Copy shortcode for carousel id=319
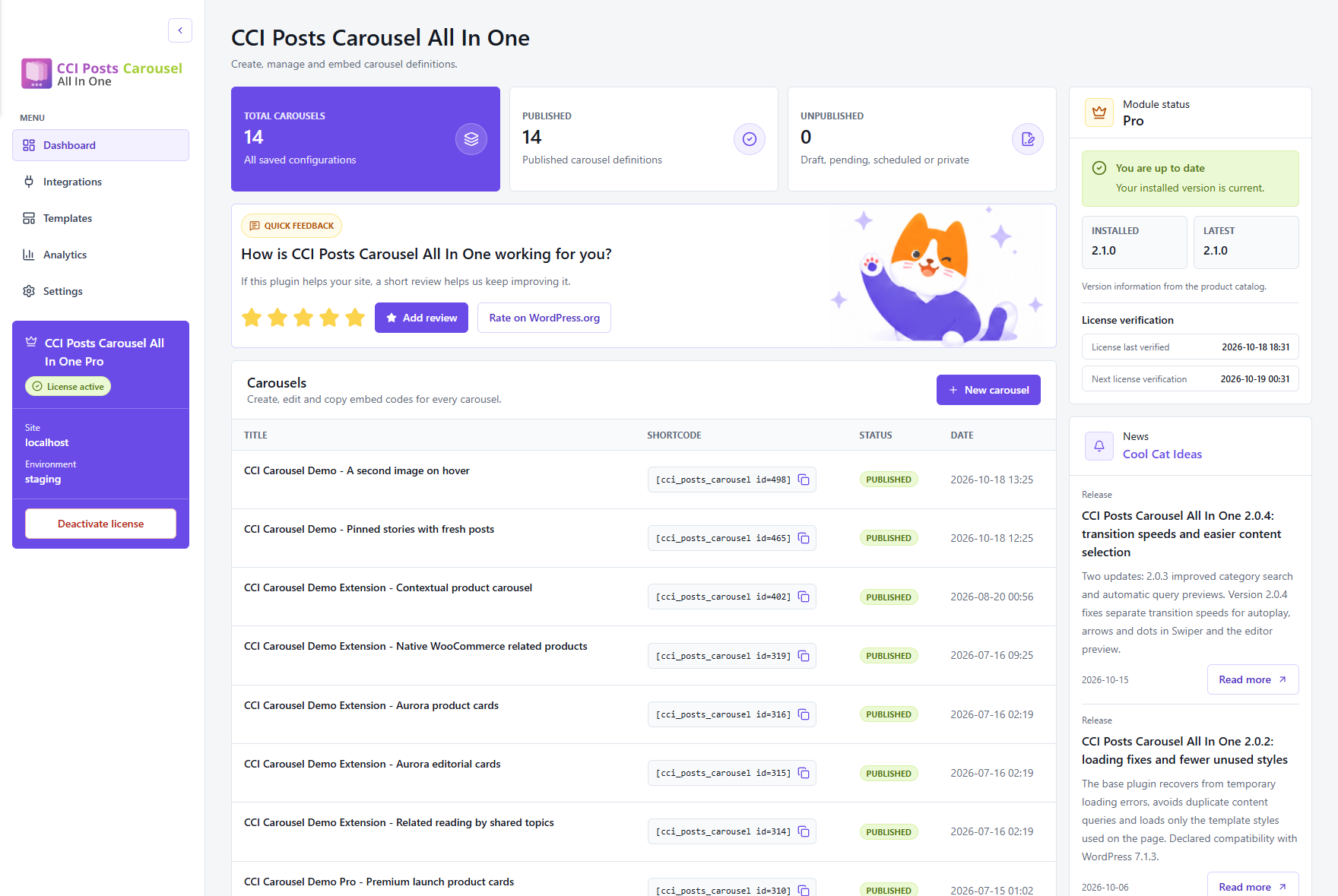 click(x=804, y=656)
